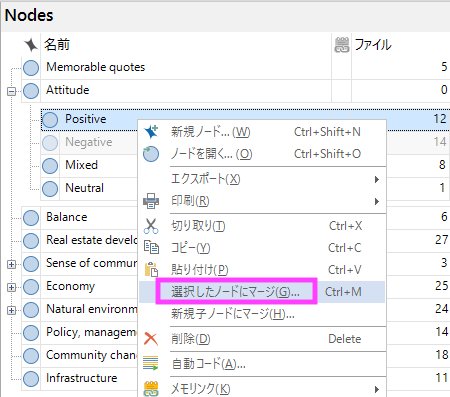The width and height of the screenshot is (450, 397).
Task: Sort by the ファイル column header
Action: point(373,45)
